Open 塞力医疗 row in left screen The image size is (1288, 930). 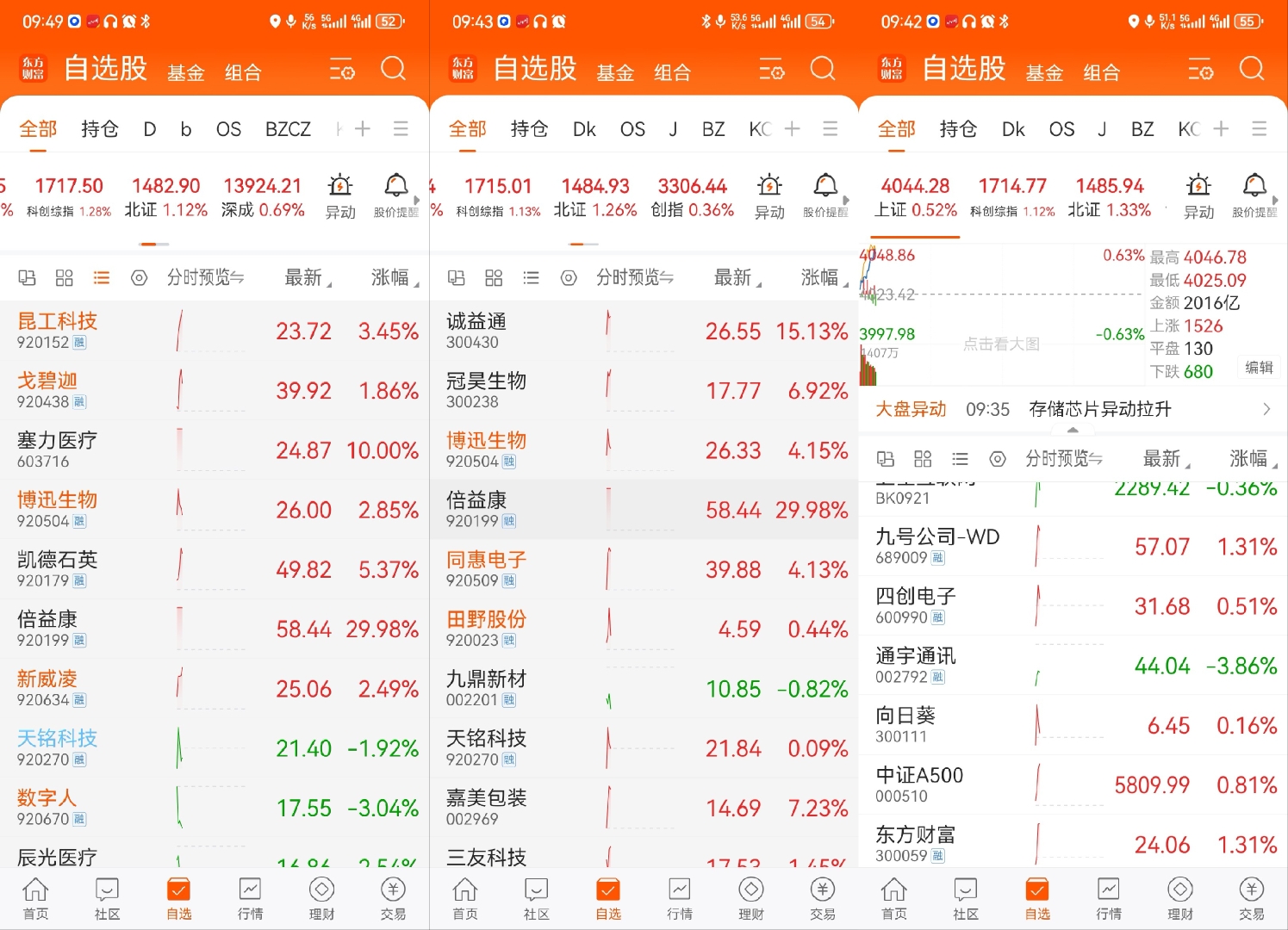pyautogui.click(x=215, y=449)
